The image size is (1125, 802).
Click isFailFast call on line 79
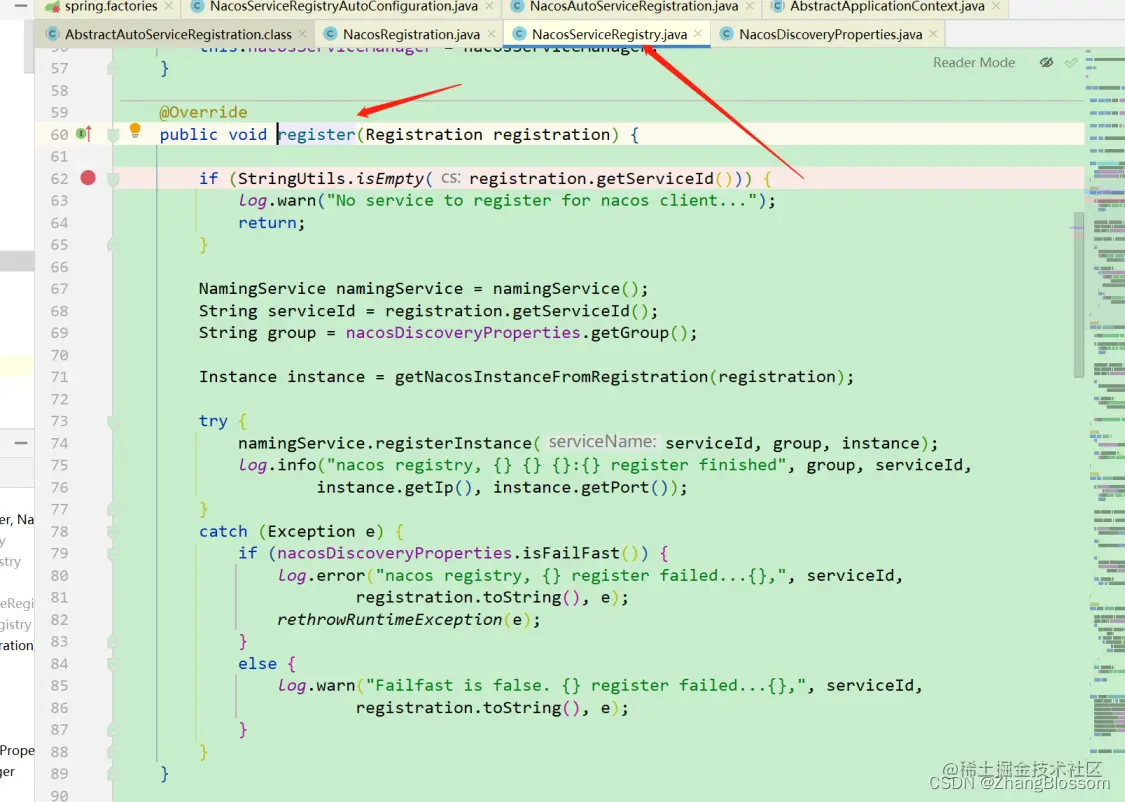pyautogui.click(x=571, y=553)
